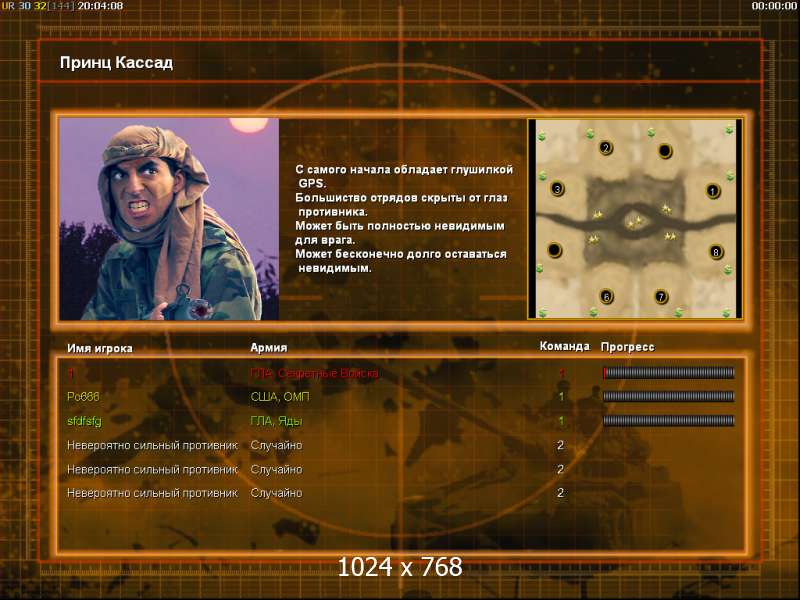Click the dollar supply icon just below start position 8

point(728,269)
